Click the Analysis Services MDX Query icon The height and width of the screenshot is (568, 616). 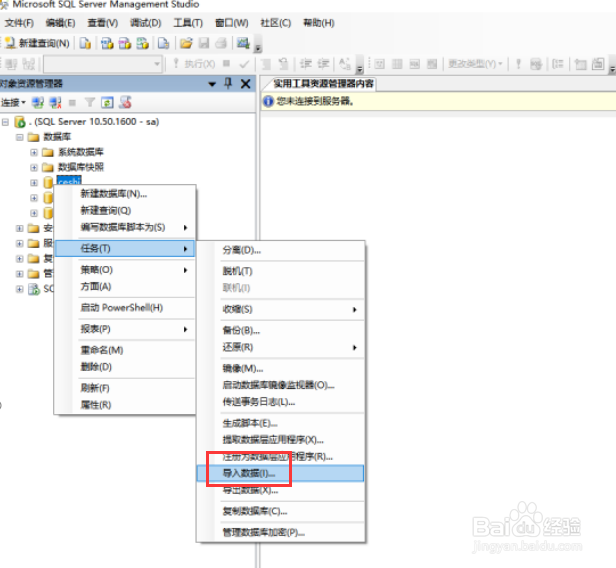coord(107,43)
